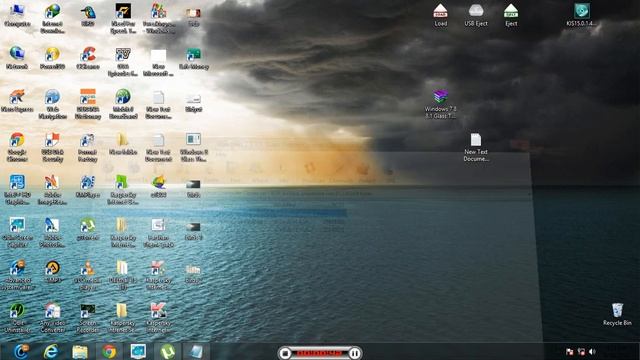640x360 pixels.
Task: Open Screen Recorder desktop shortcut
Action: coord(88,318)
